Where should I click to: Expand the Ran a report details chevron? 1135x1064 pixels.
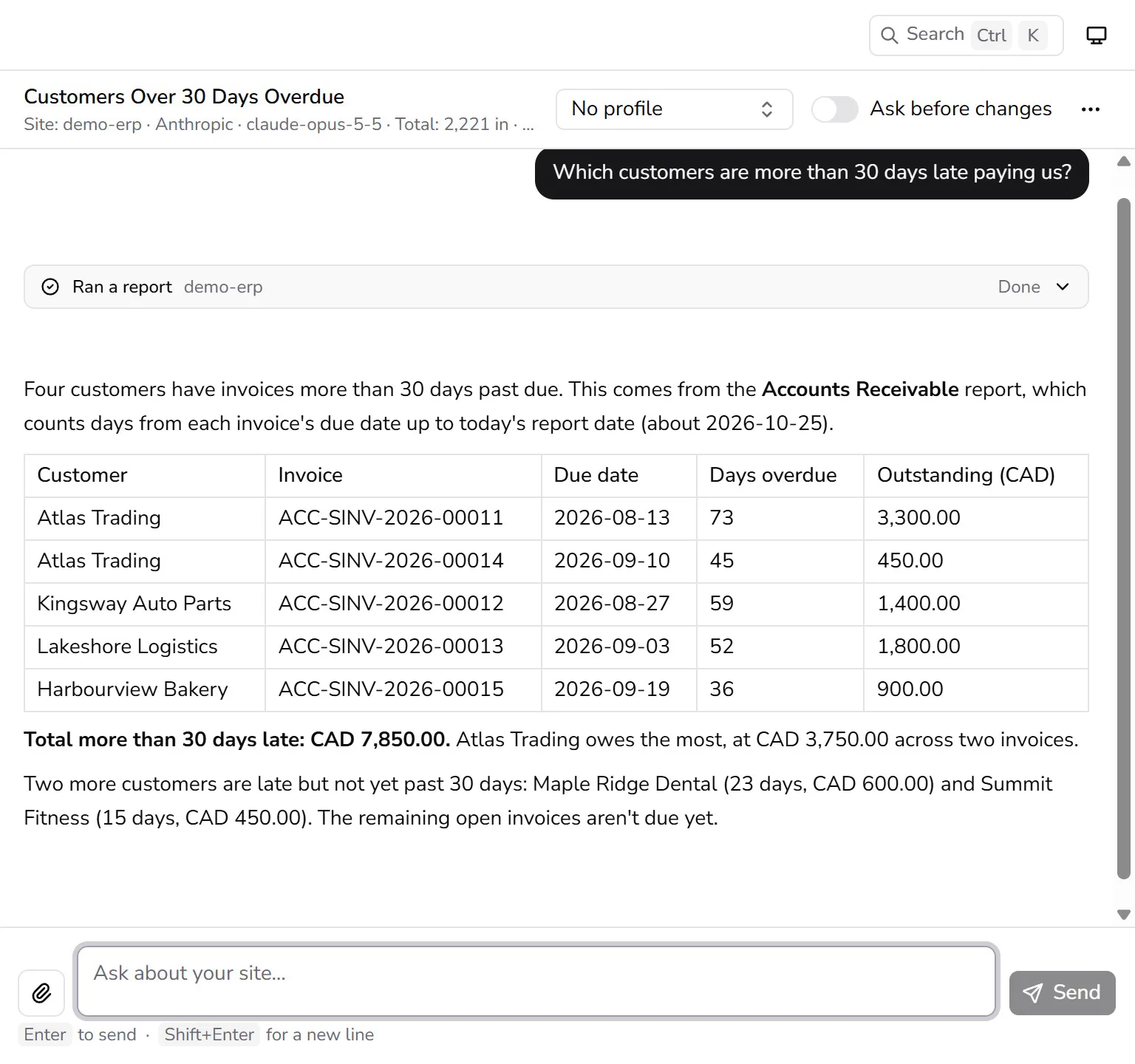(1063, 287)
